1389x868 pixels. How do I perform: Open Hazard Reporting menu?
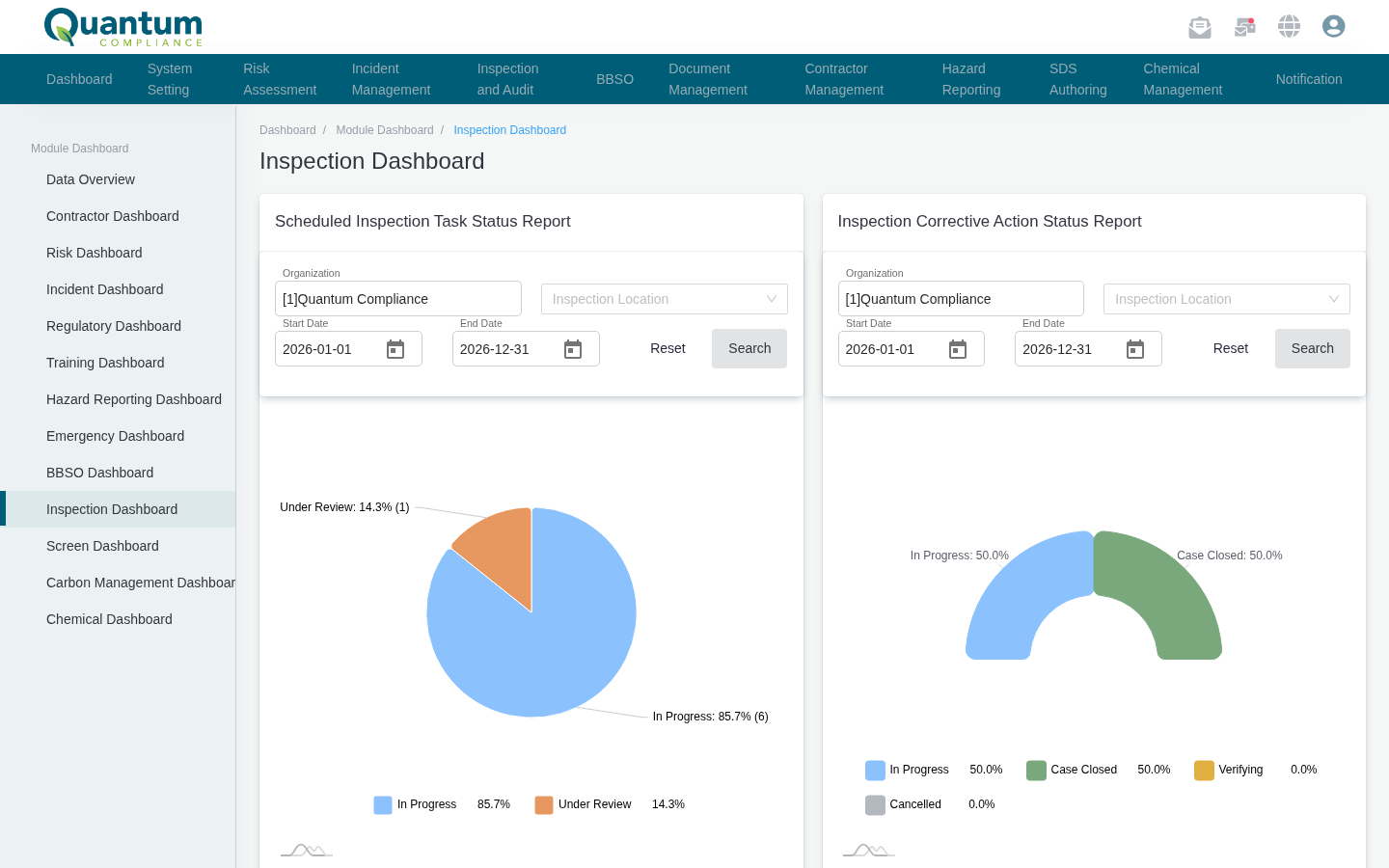(971, 79)
